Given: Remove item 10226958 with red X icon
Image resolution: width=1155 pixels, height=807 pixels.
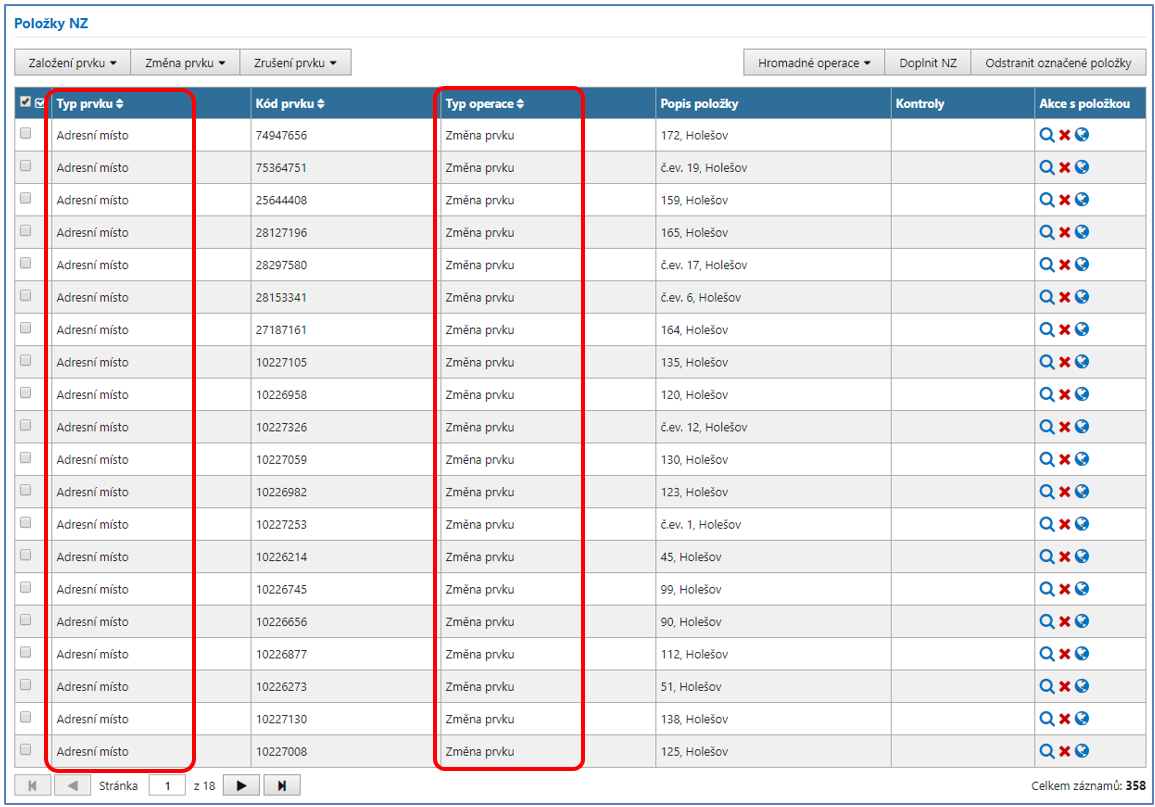Looking at the screenshot, I should pyautogui.click(x=1065, y=395).
